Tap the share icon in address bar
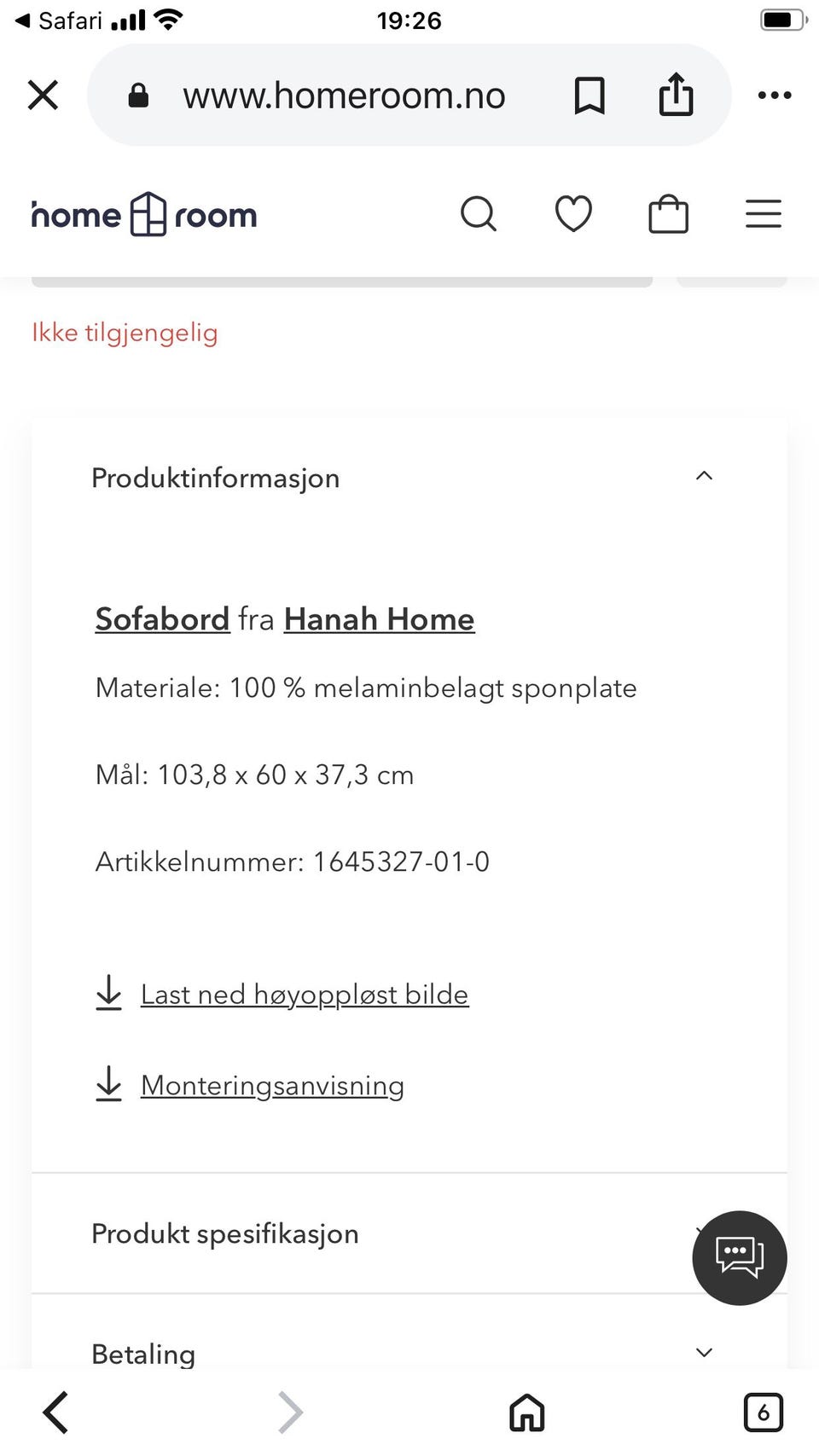This screenshot has width=819, height=1456. [676, 94]
